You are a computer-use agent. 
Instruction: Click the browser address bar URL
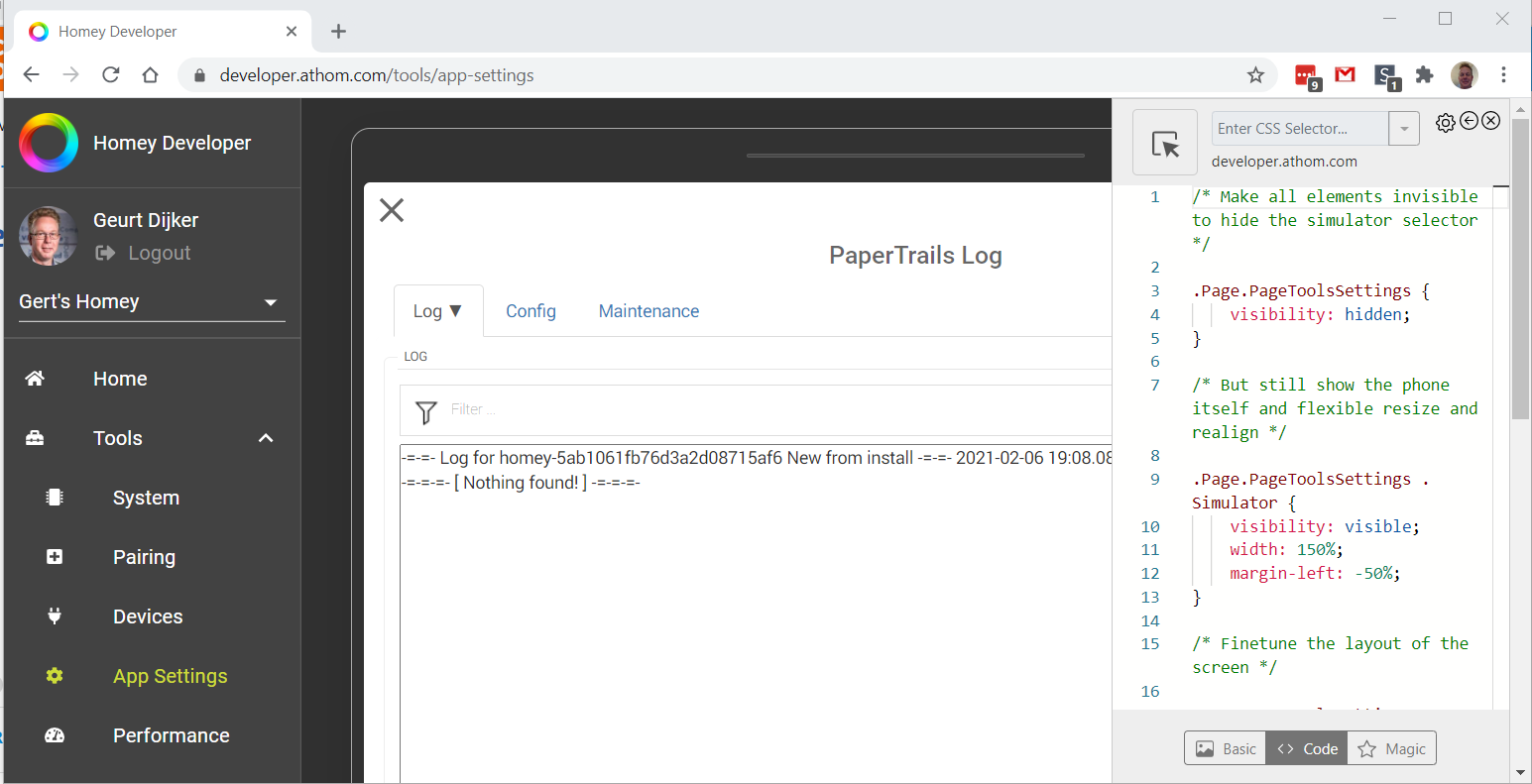377,75
